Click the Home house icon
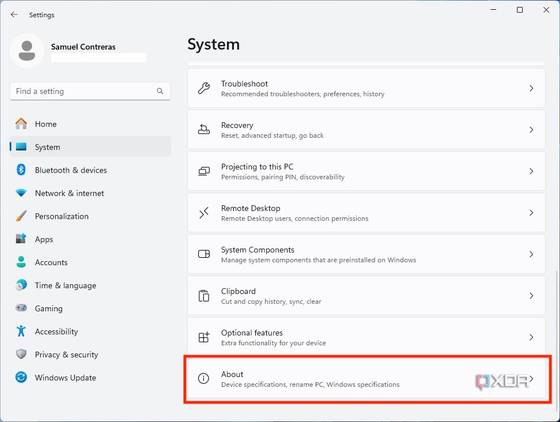This screenshot has width=560, height=422. coord(21,124)
